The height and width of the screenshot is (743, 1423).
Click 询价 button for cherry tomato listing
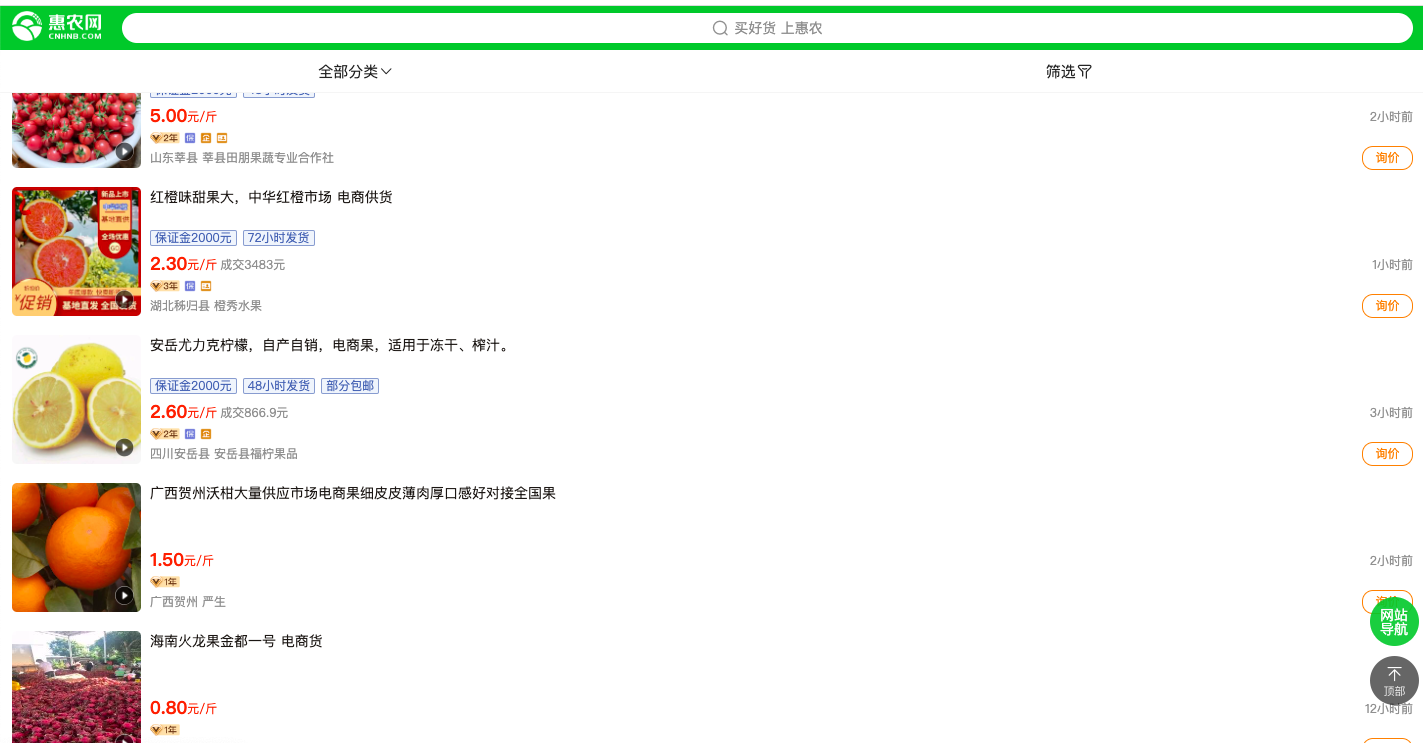[1386, 158]
